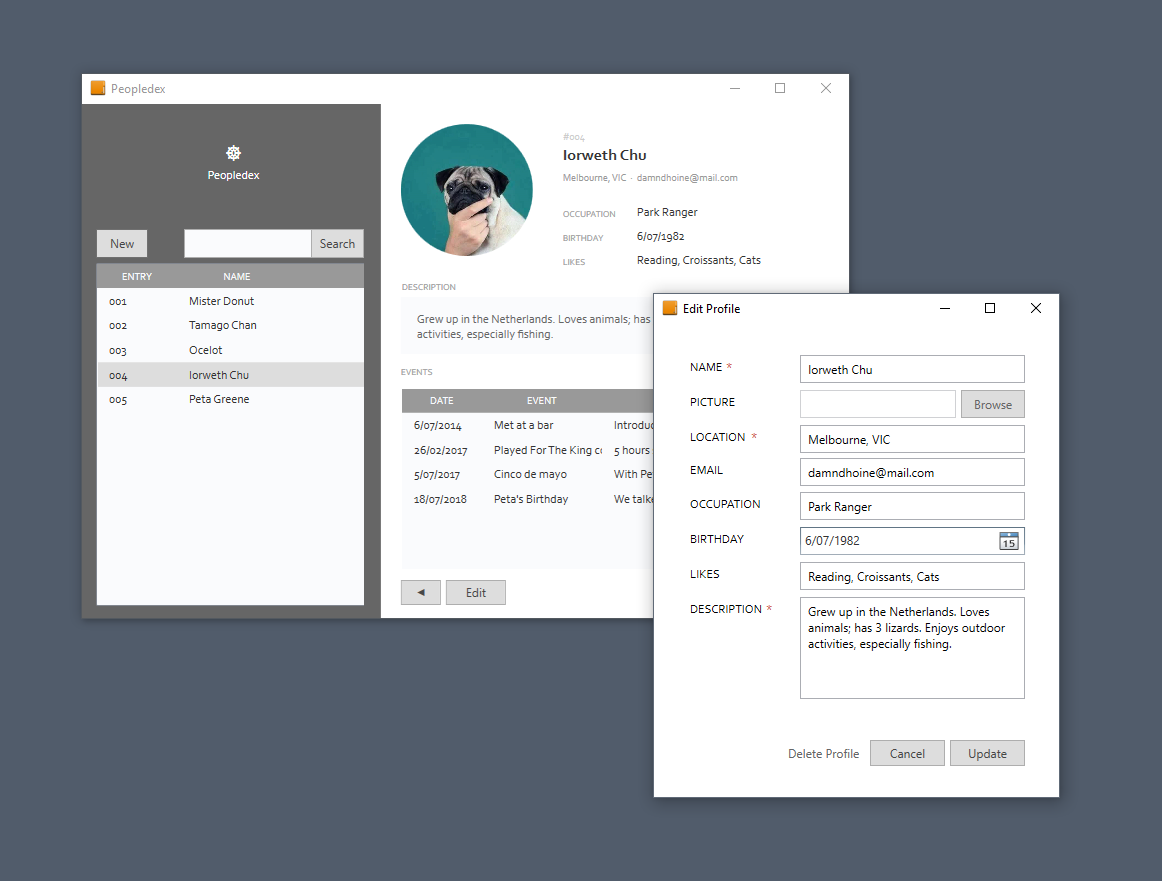Image resolution: width=1162 pixels, height=881 pixels.
Task: Click into the Occupation field in Edit Profile
Action: (911, 507)
